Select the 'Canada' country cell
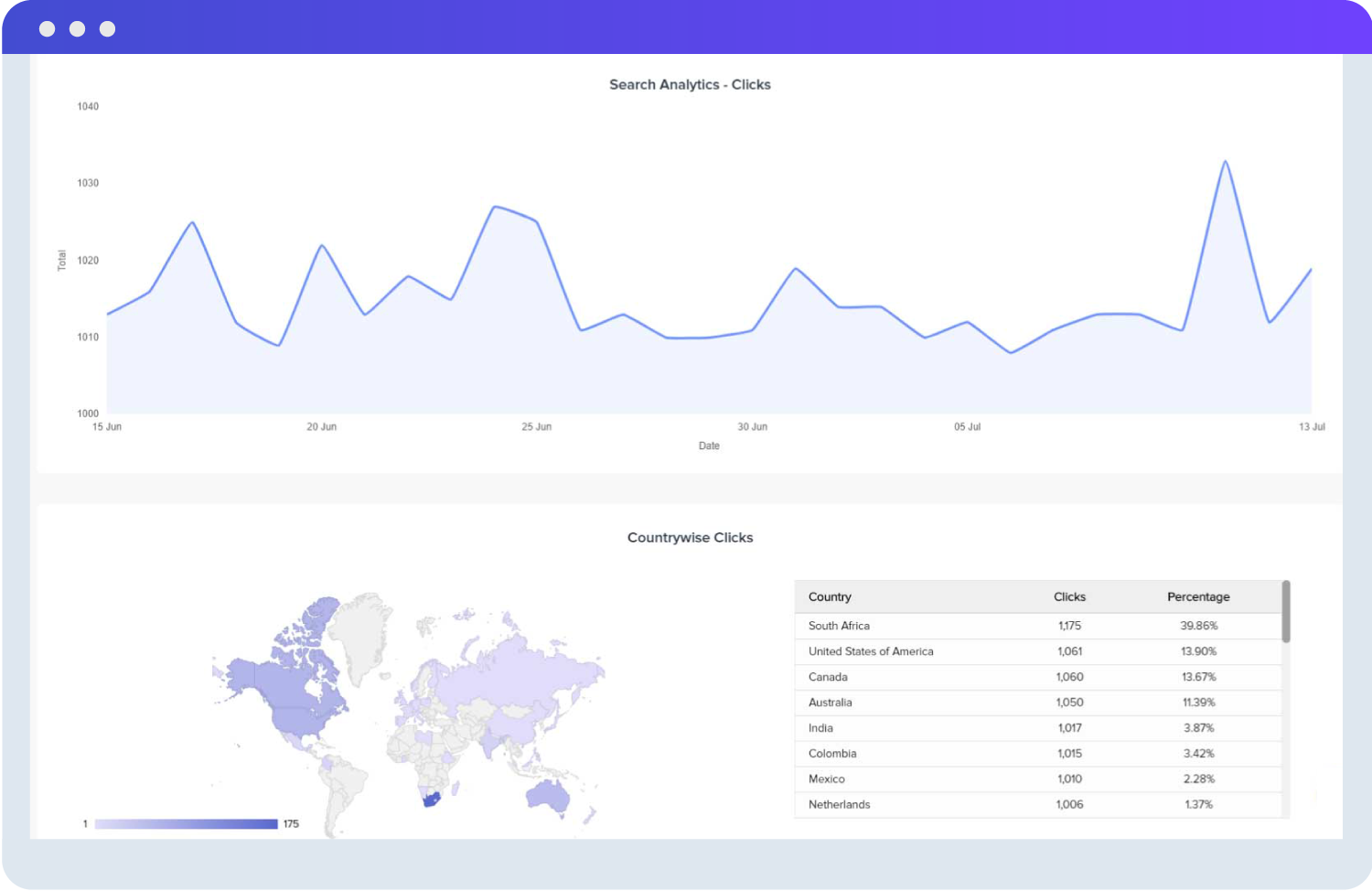The width and height of the screenshot is (1372, 891). (828, 677)
